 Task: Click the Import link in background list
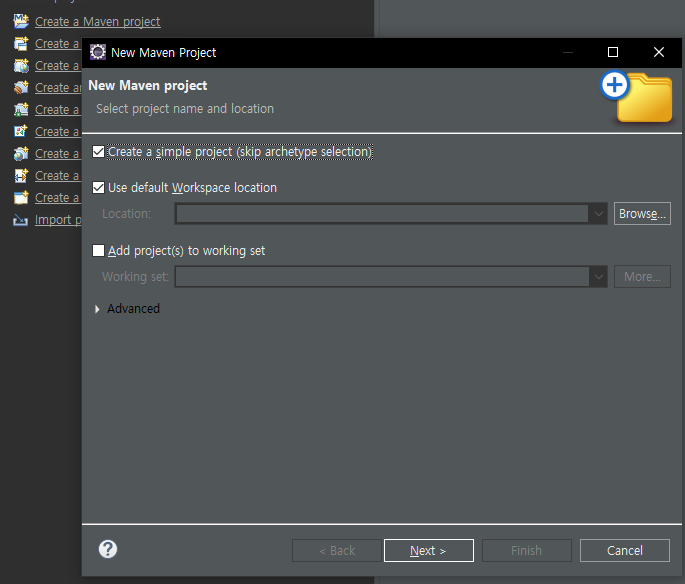click(x=58, y=219)
